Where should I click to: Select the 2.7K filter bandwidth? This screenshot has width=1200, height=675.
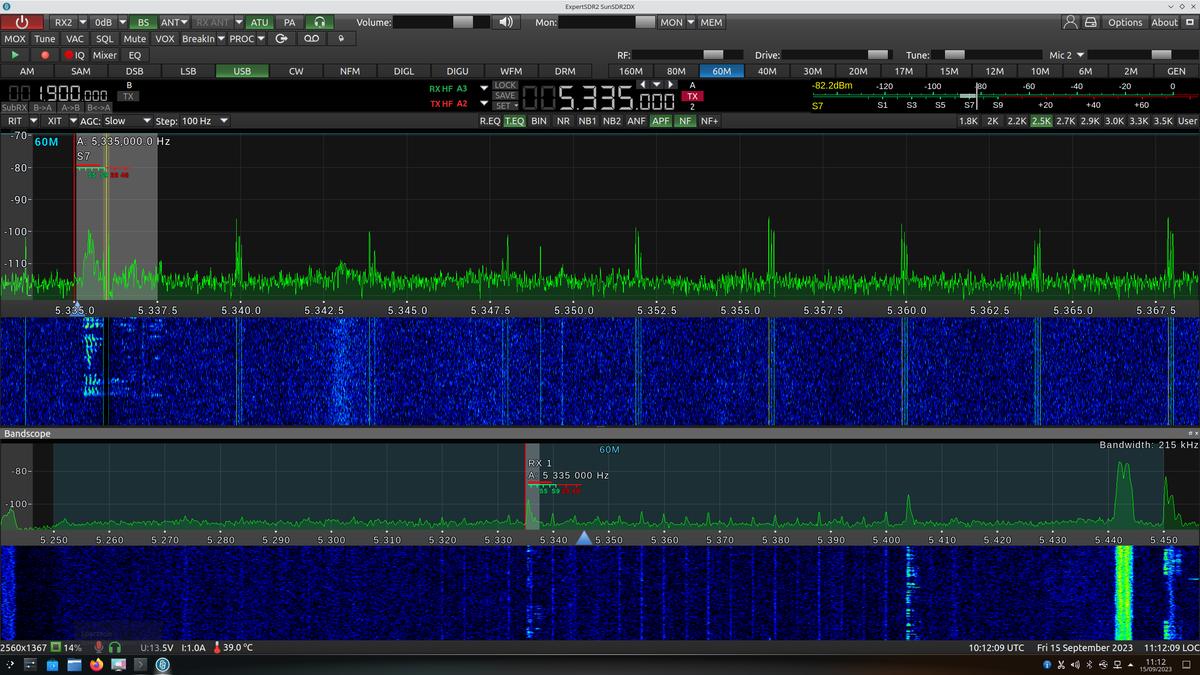1065,121
